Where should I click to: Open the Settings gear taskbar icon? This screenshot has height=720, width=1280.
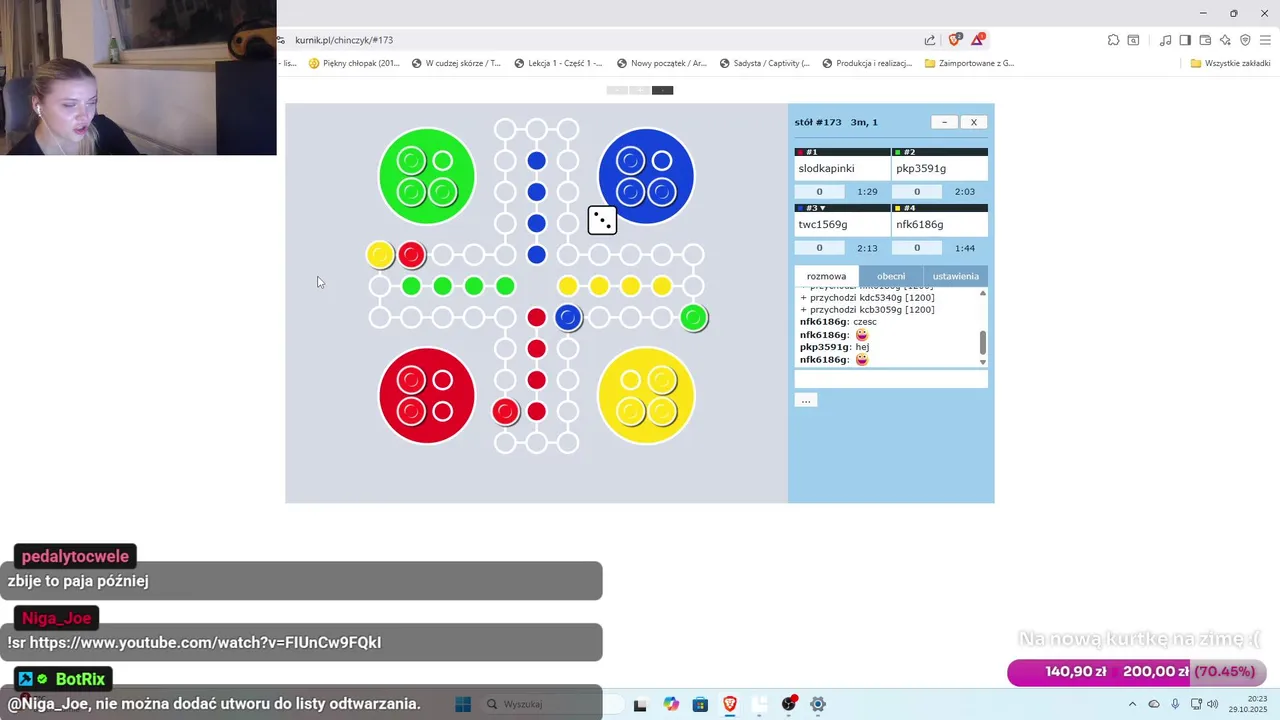818,704
